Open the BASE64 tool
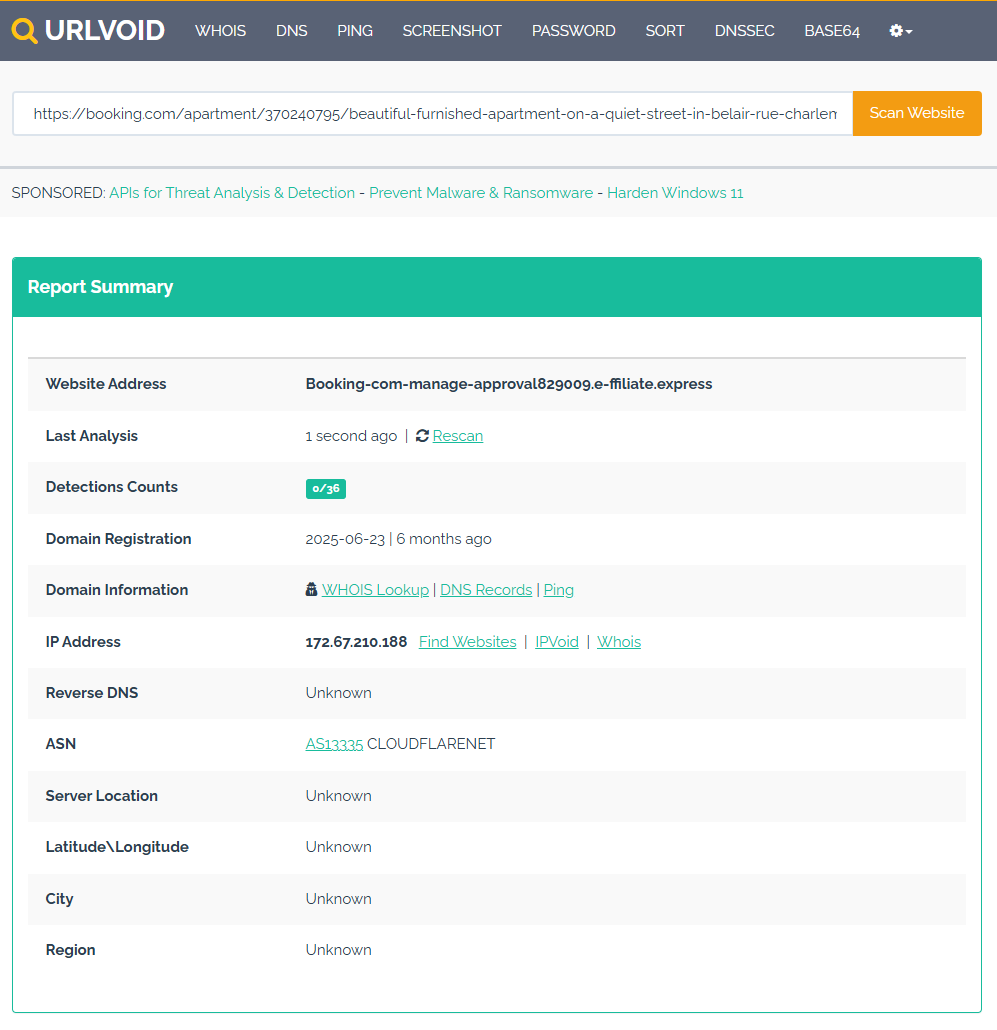This screenshot has width=997, height=1030. (x=831, y=31)
